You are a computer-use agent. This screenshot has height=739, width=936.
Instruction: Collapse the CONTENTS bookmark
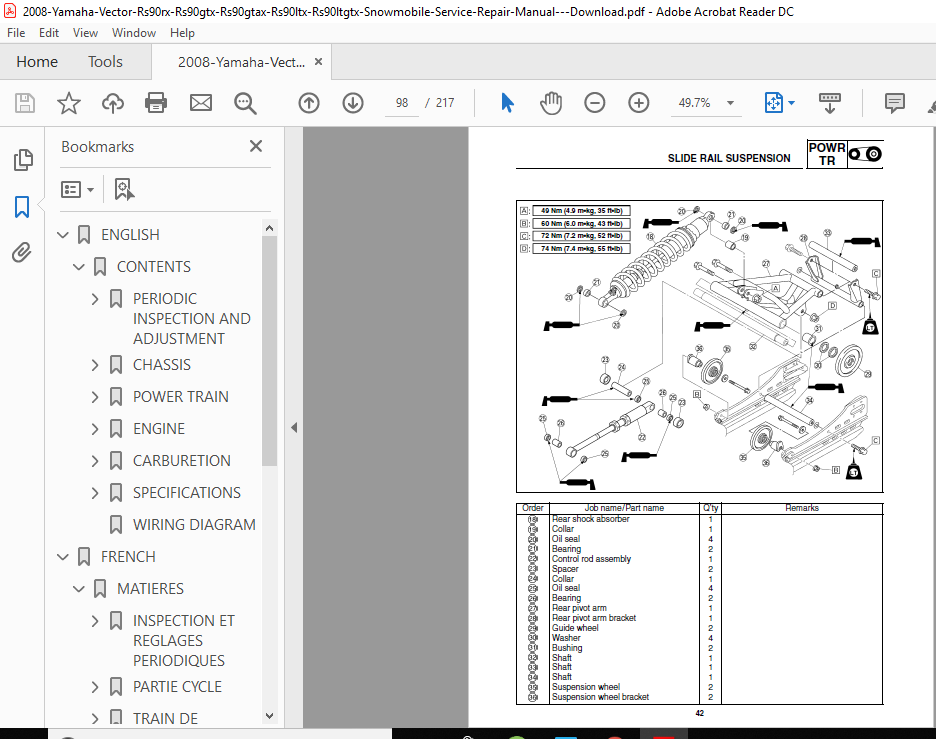click(x=79, y=267)
